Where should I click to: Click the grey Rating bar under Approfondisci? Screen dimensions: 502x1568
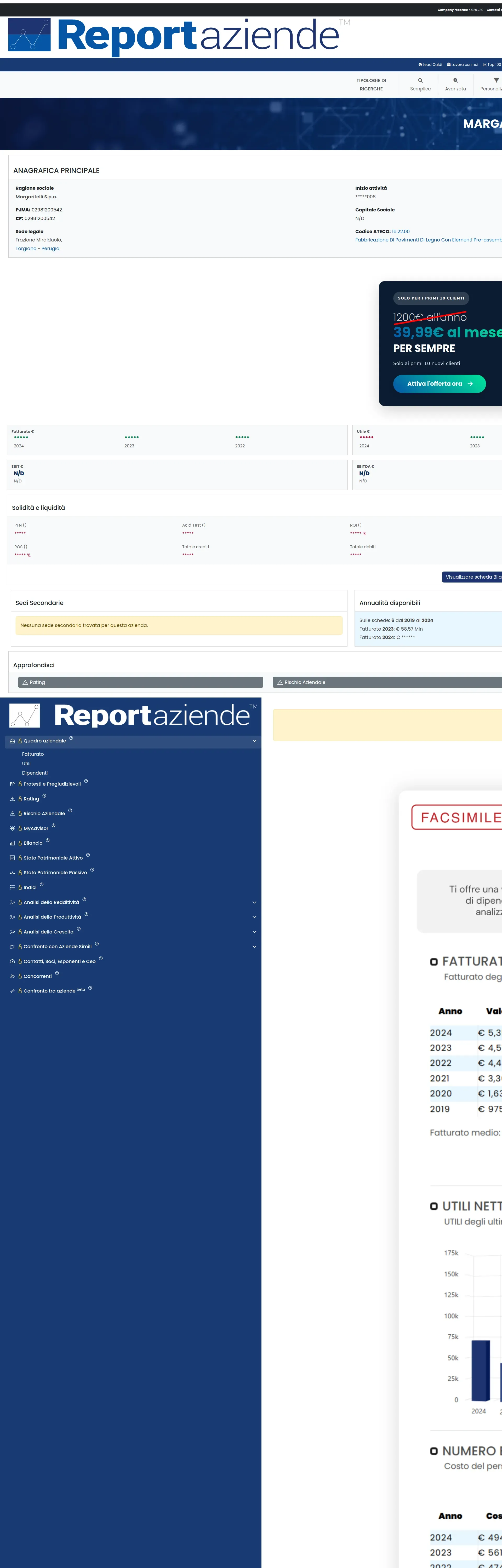(x=140, y=682)
